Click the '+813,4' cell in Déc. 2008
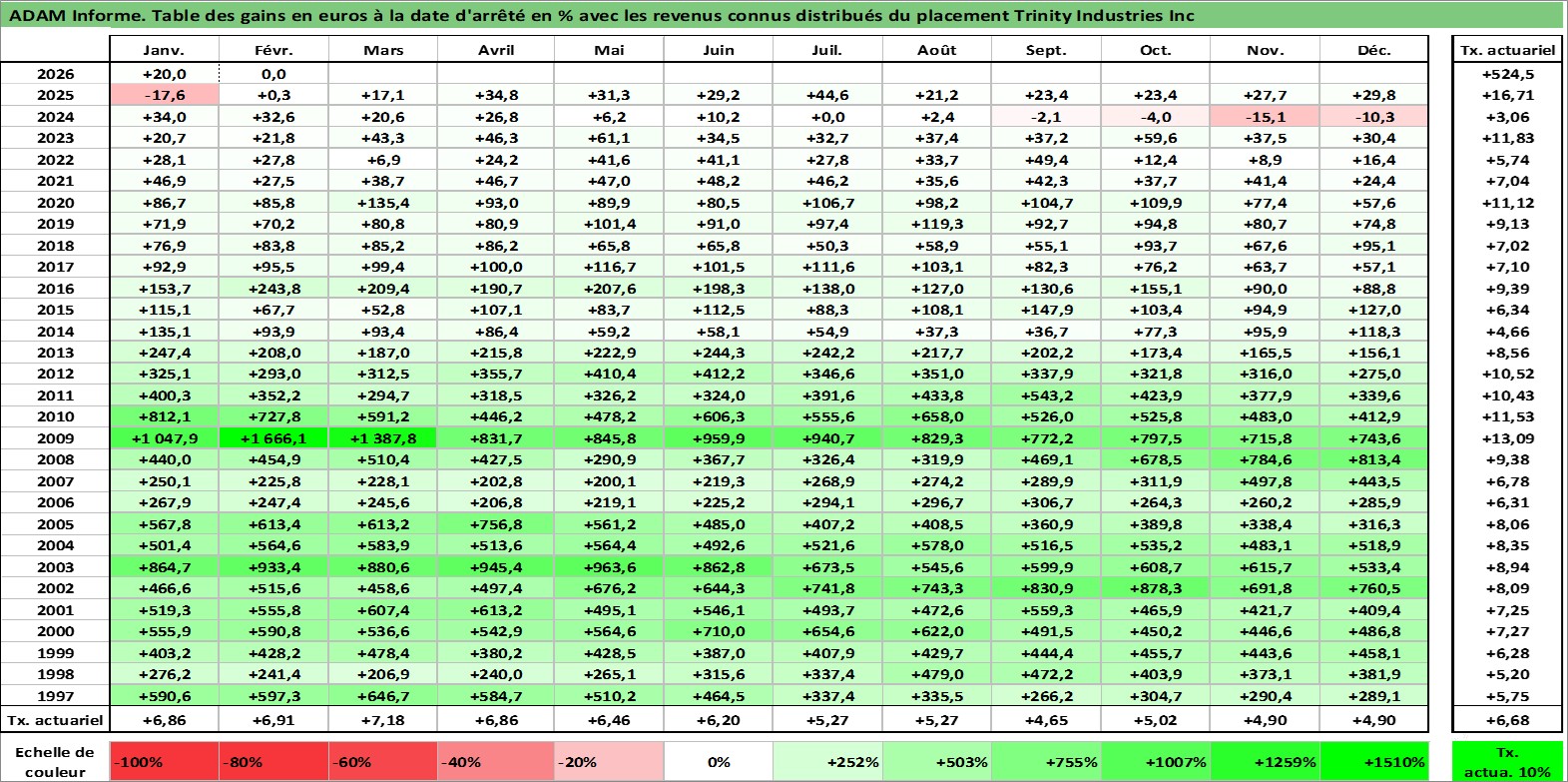The height and width of the screenshot is (782, 1568). [x=1374, y=459]
